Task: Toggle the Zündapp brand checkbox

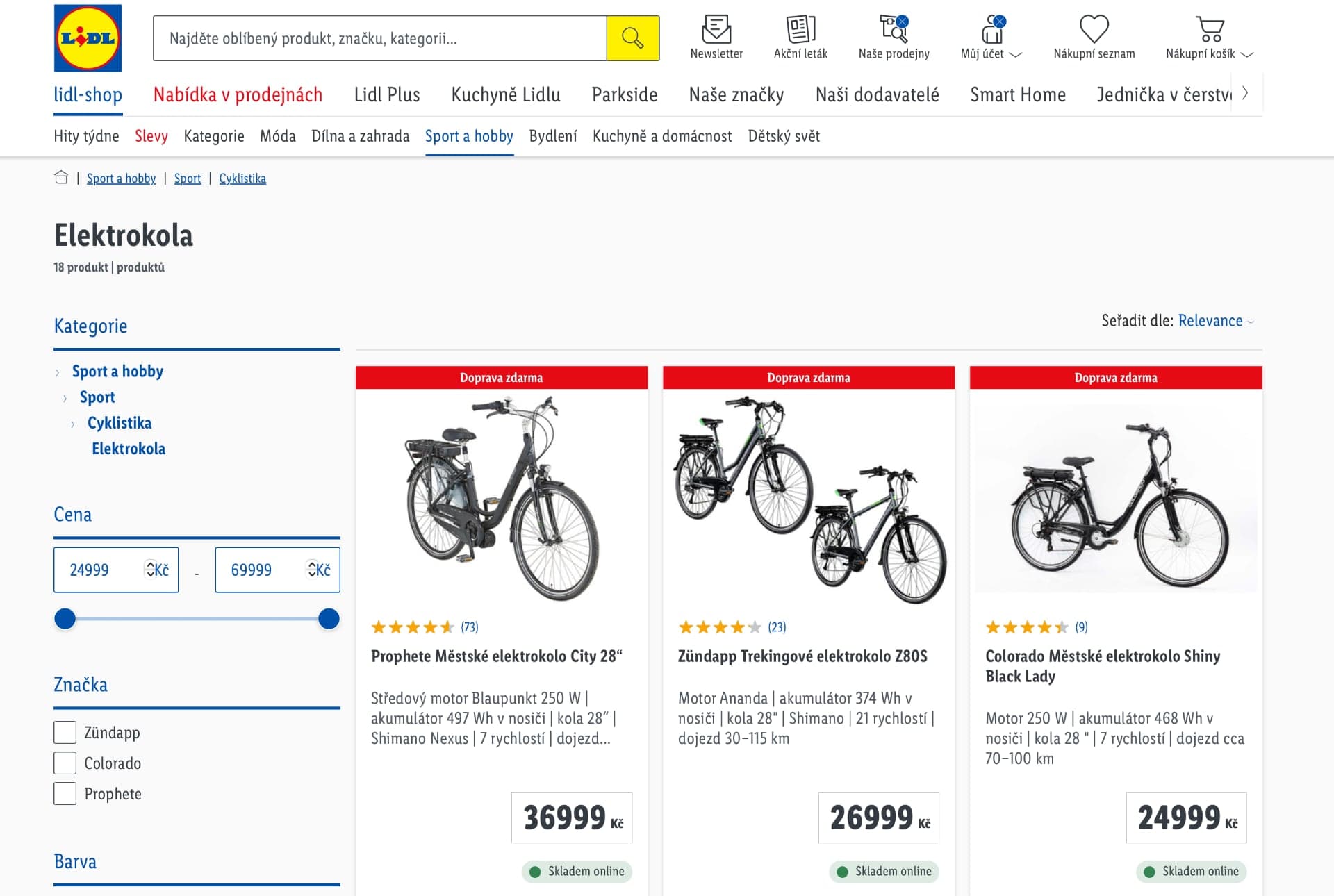Action: pos(65,732)
